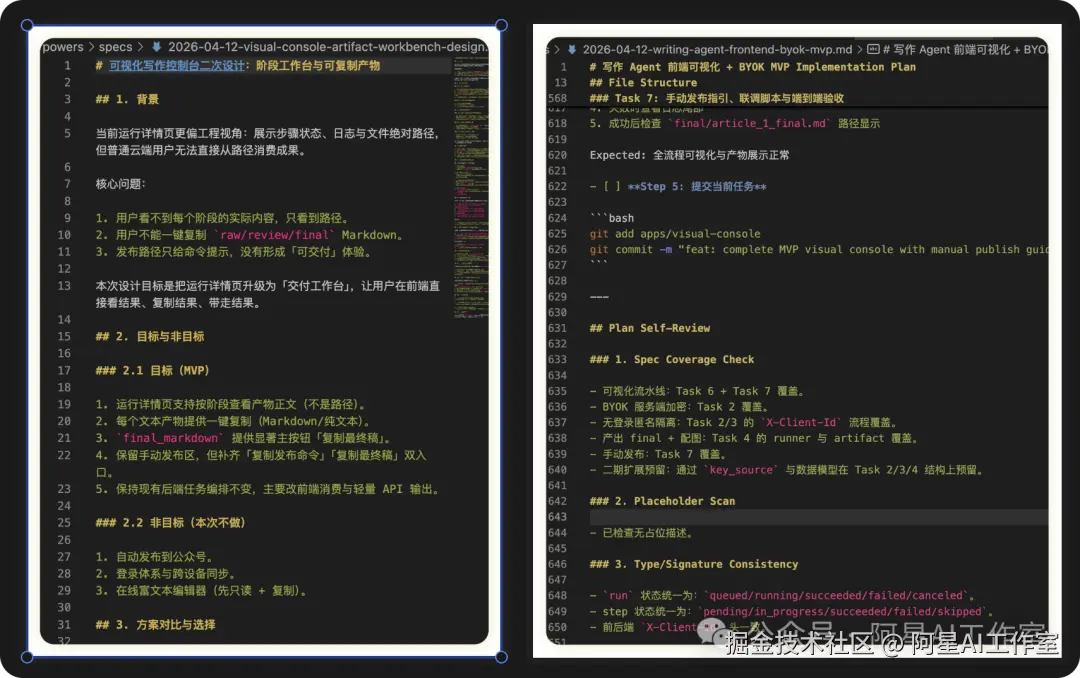
Task: Click line number 13 in the left editor
Action: pos(64,285)
